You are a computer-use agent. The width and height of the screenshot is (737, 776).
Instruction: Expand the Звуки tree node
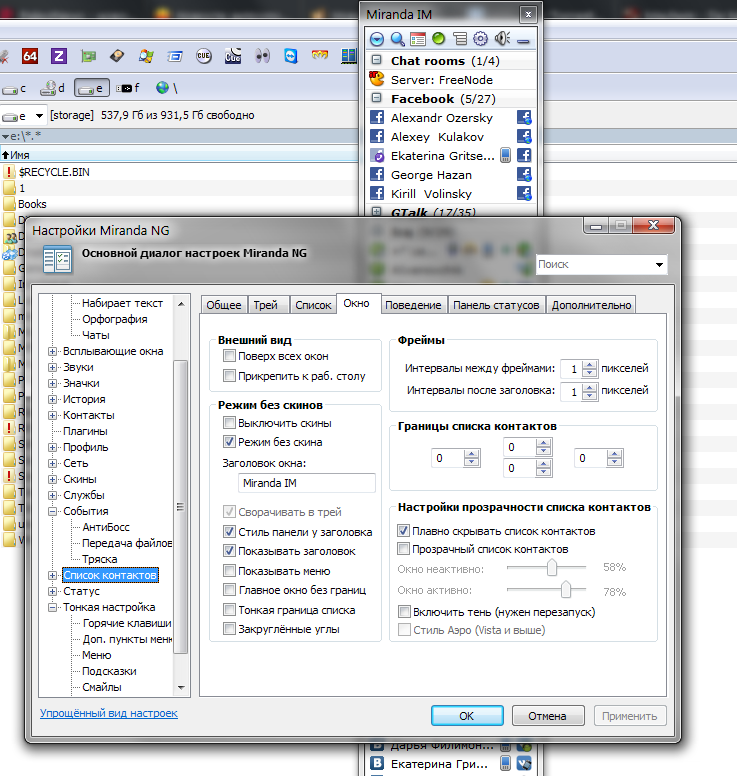(x=52, y=367)
